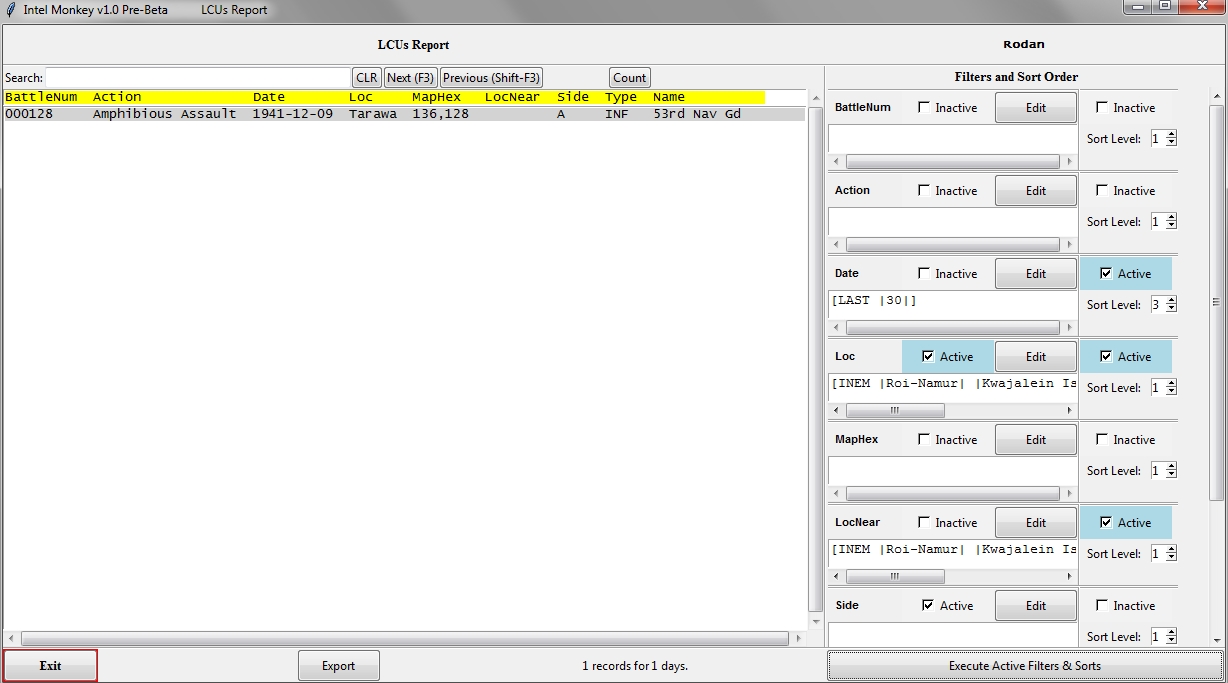Select the Amphibious Assault Tarawa row
Image resolution: width=1228 pixels, height=683 pixels.
point(404,114)
